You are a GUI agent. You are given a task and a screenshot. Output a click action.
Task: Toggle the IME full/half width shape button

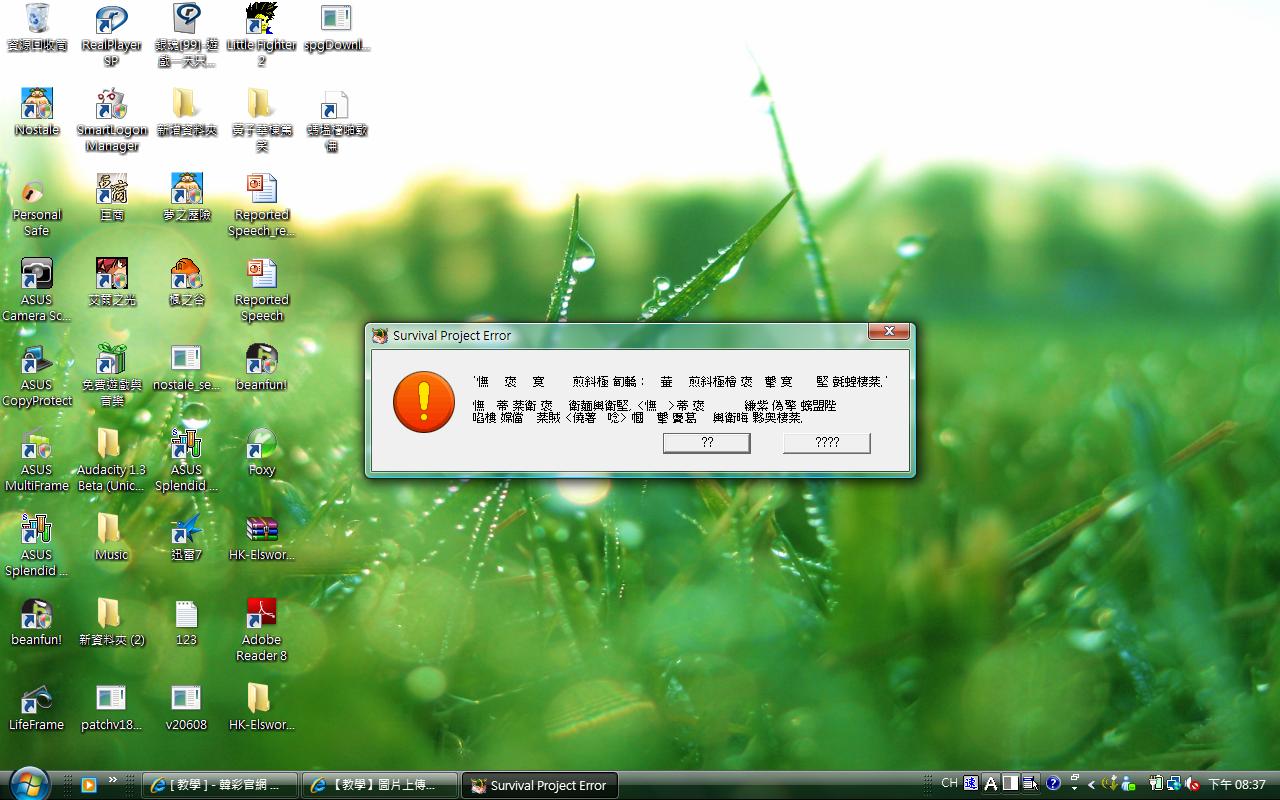coord(1011,784)
